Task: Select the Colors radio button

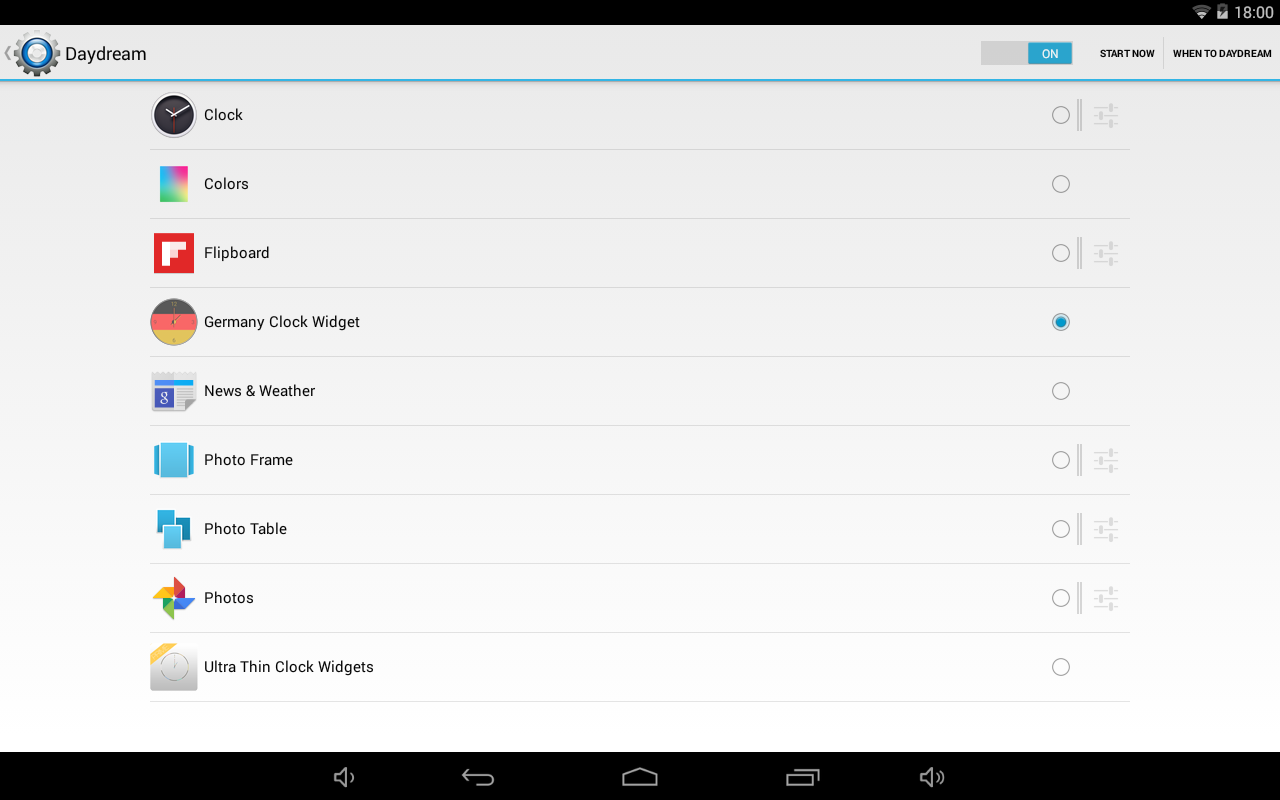Action: (x=1061, y=184)
